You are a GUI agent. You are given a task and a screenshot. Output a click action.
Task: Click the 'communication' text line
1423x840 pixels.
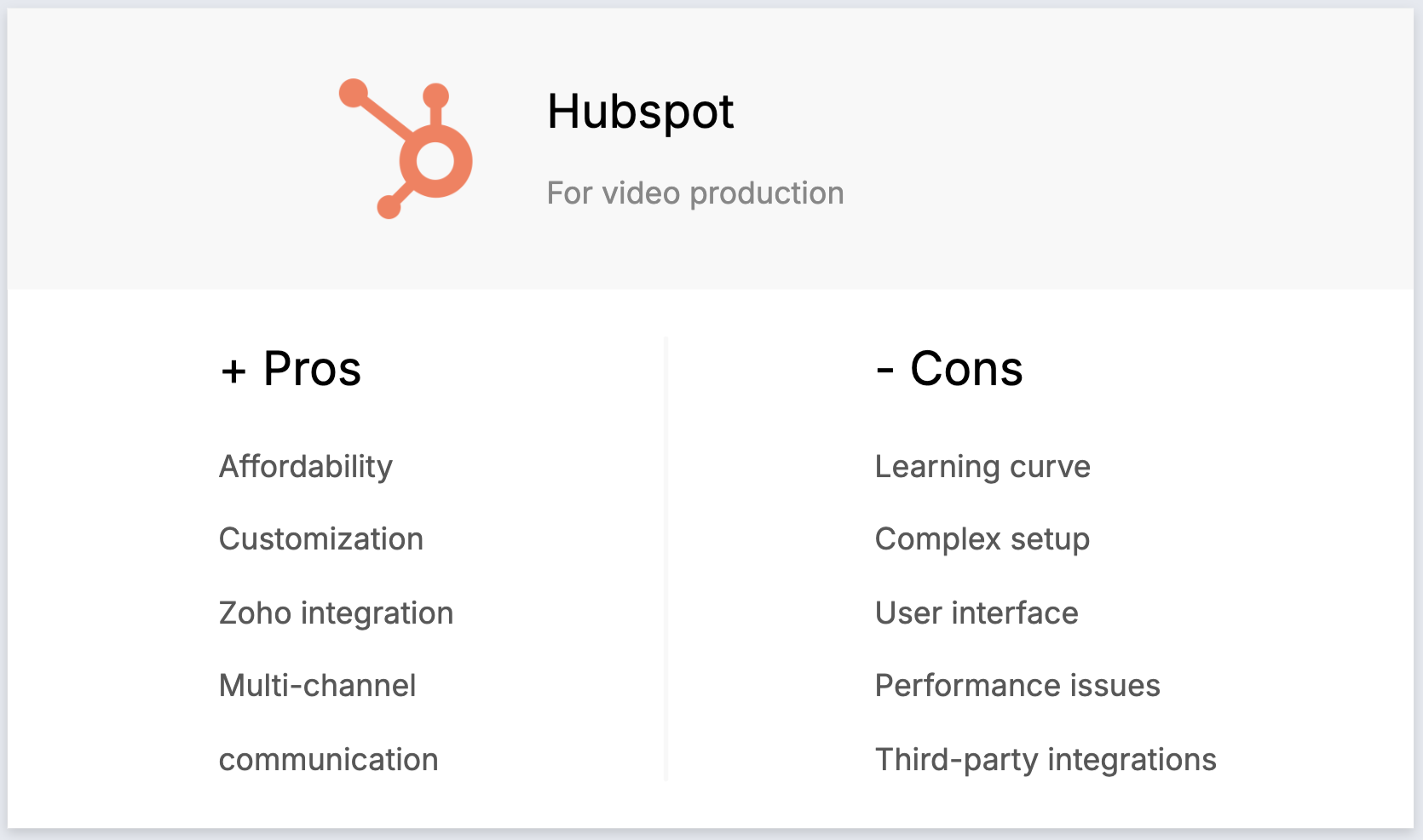[329, 760]
